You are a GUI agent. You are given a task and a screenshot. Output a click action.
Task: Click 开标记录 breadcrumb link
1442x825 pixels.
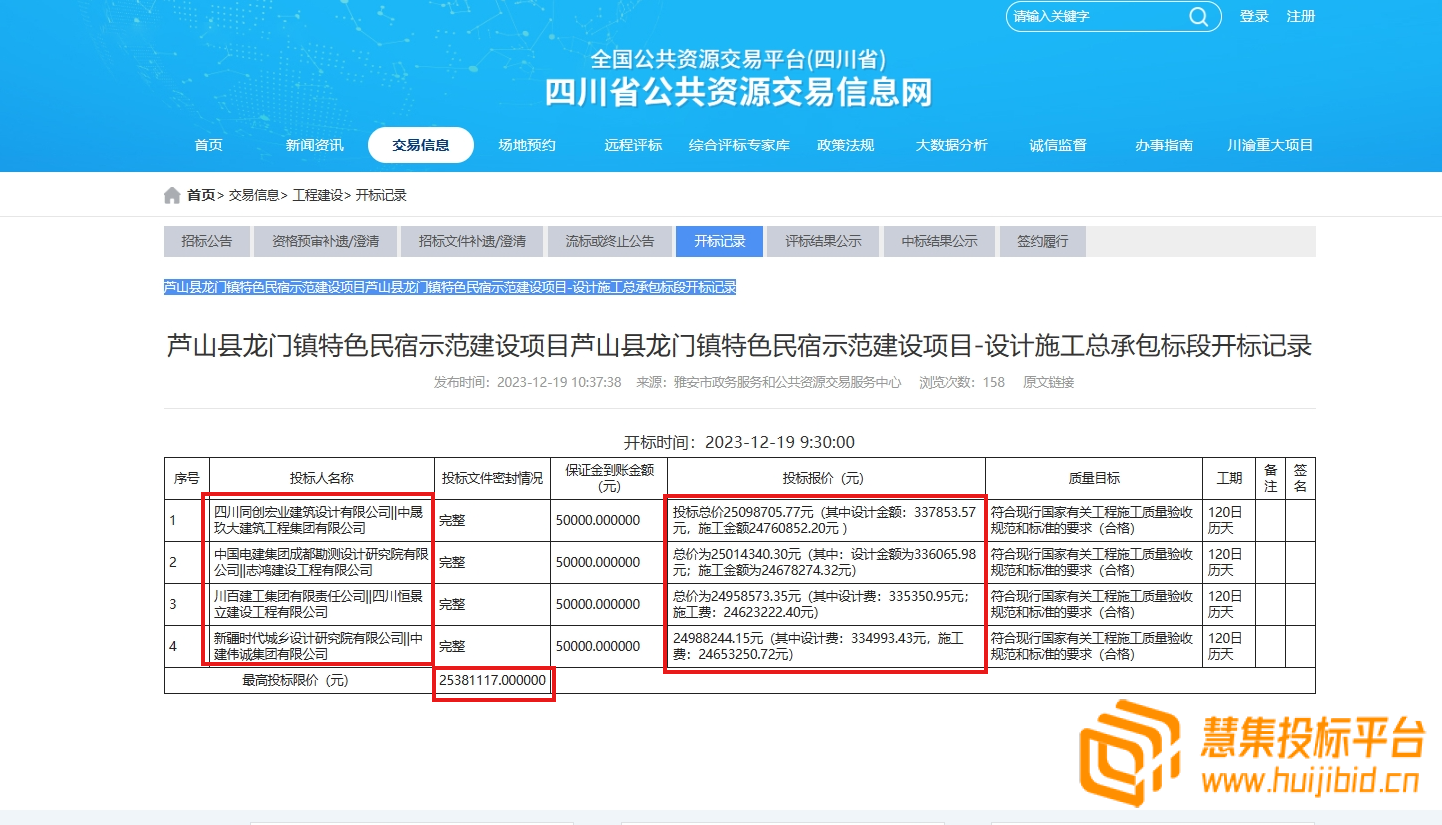[x=381, y=195]
